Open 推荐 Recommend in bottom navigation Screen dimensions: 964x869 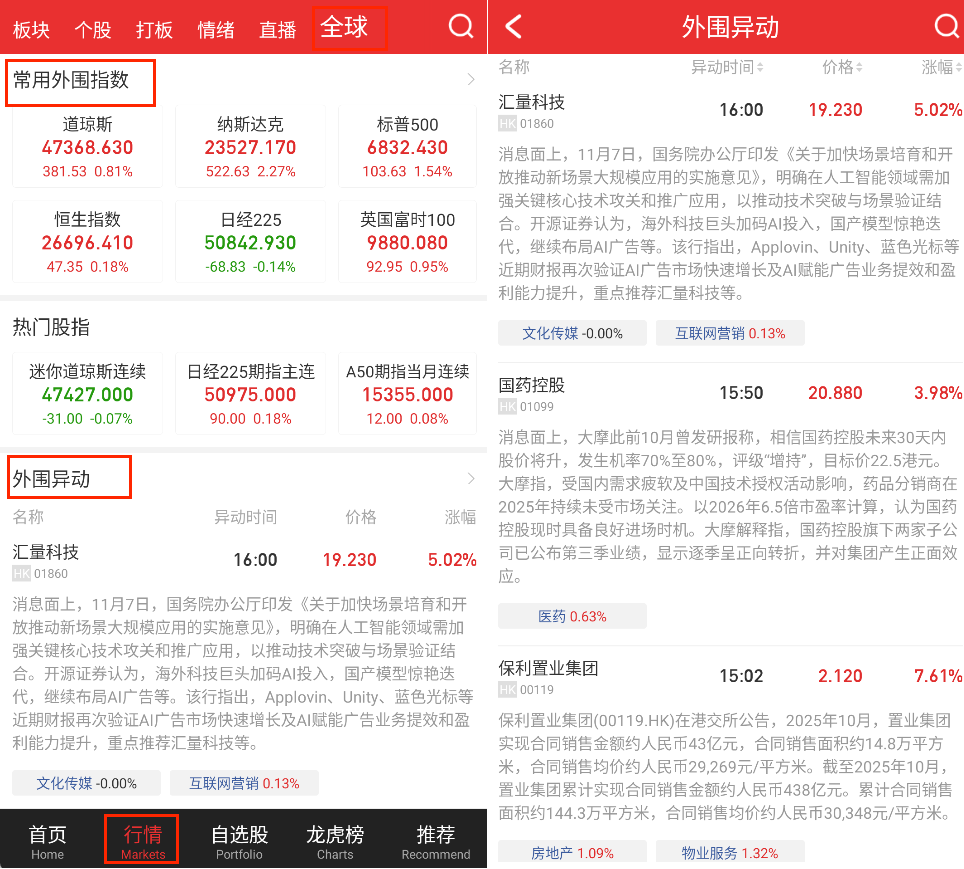(x=435, y=841)
